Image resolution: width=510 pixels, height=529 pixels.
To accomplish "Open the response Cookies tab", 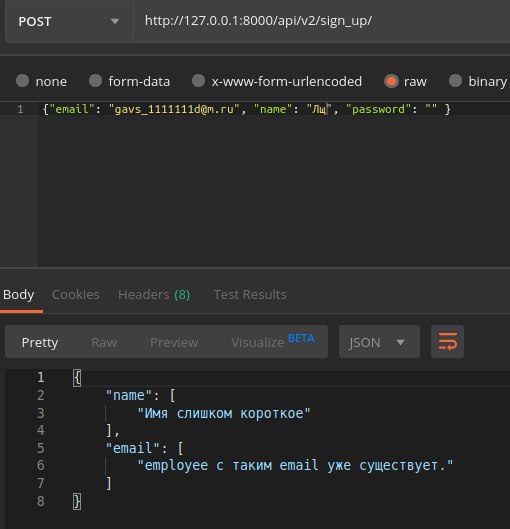I will 76,295.
